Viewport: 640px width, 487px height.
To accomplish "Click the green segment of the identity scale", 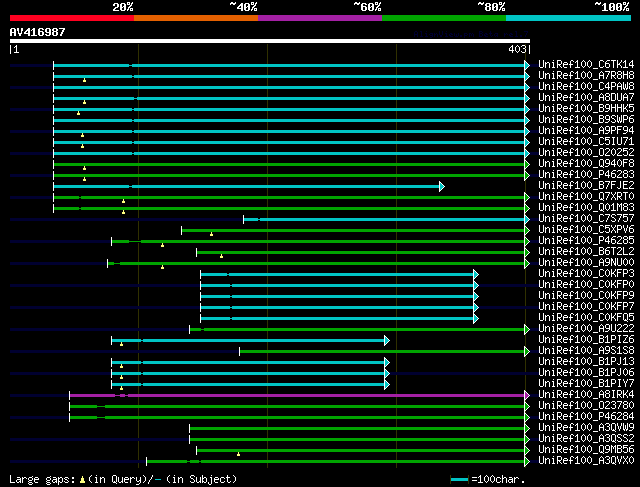I will pyautogui.click(x=444, y=18).
